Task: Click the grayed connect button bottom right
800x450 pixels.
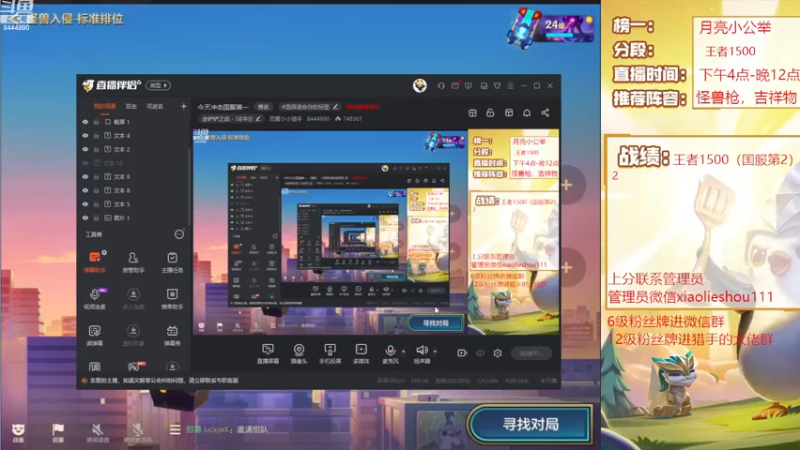Action: (x=531, y=353)
